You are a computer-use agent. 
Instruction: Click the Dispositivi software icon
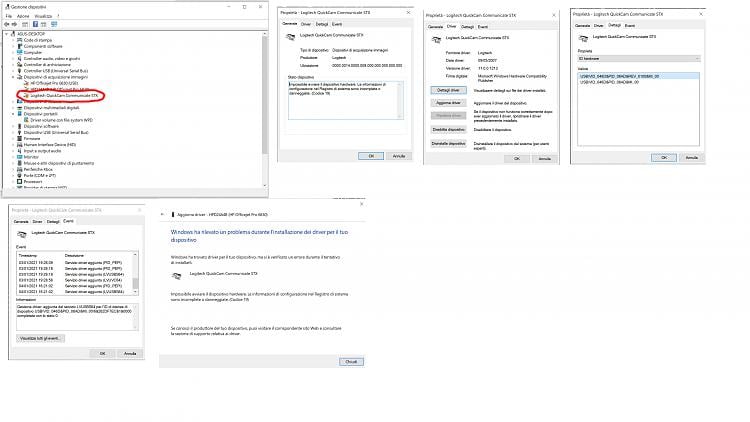(x=20, y=126)
